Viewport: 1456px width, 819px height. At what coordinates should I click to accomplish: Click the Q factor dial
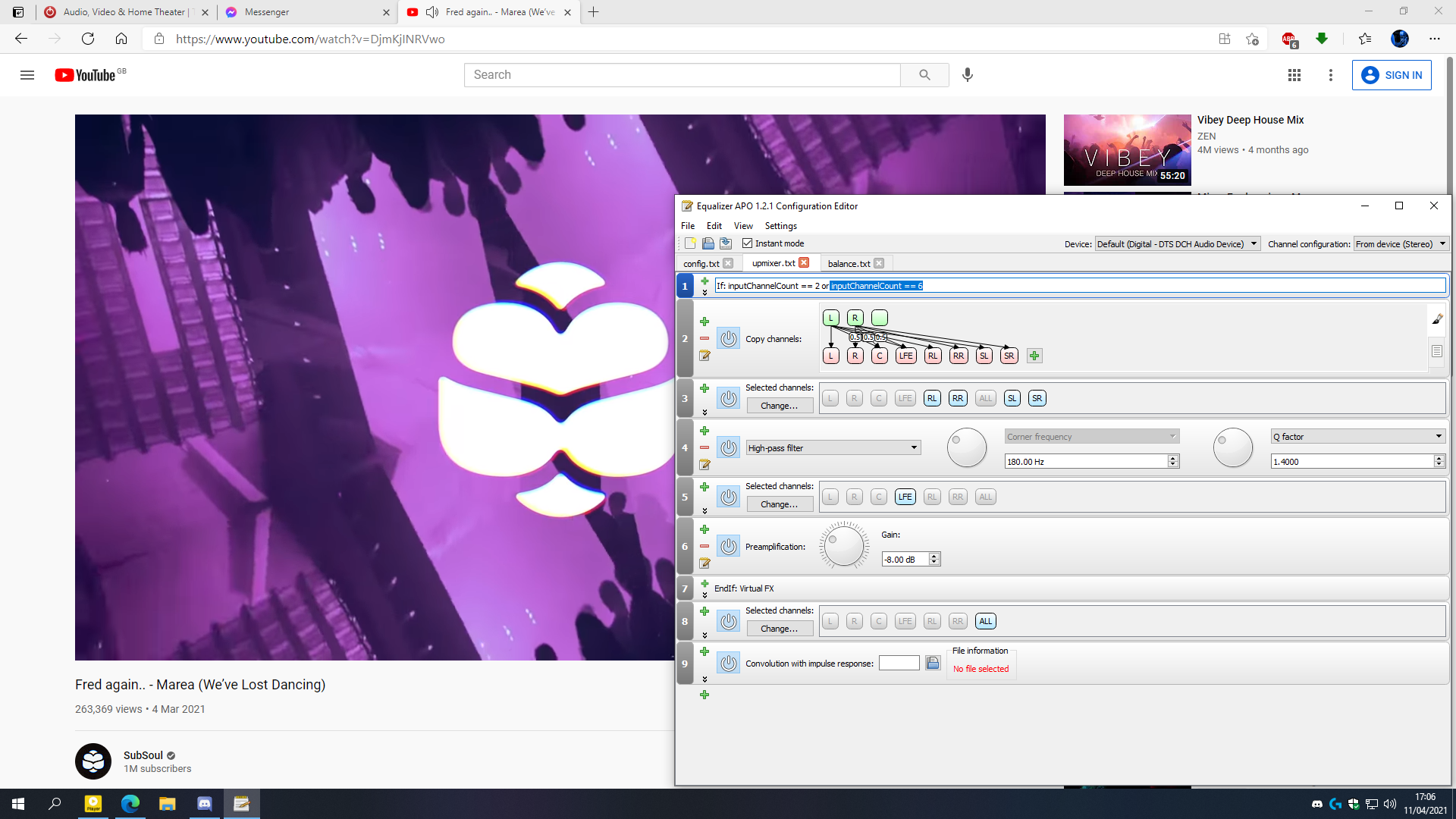pos(1233,447)
